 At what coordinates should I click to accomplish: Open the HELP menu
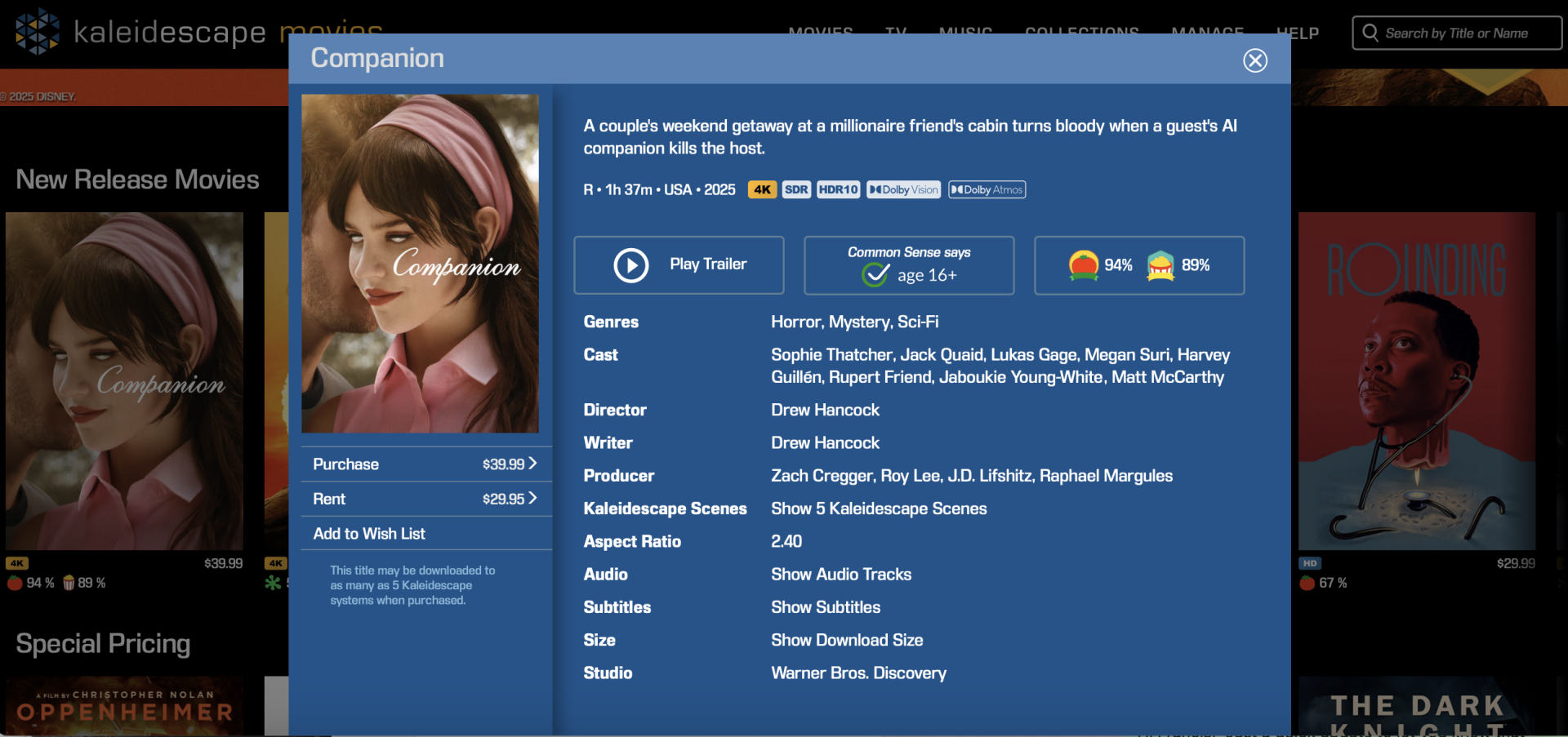1298,33
